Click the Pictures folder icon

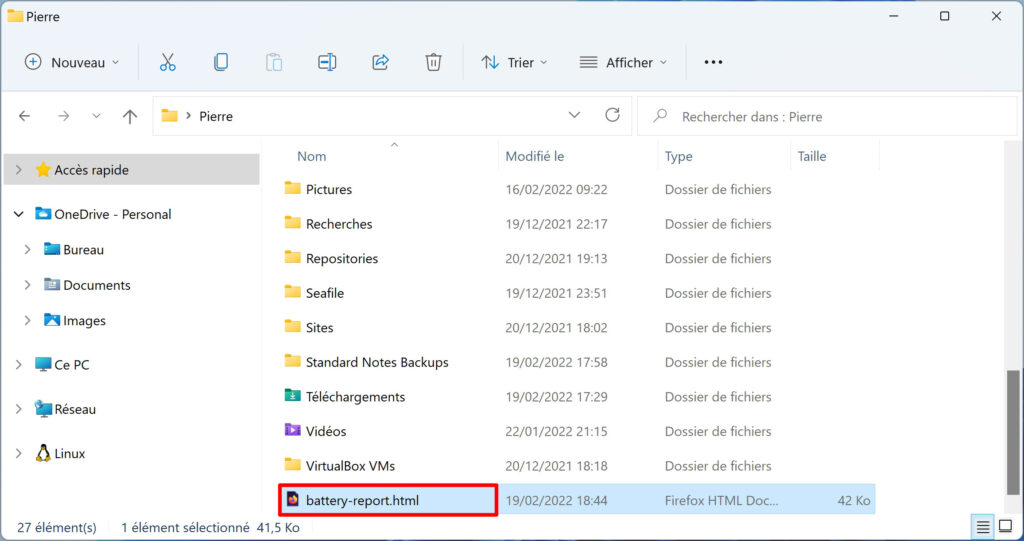coord(293,188)
